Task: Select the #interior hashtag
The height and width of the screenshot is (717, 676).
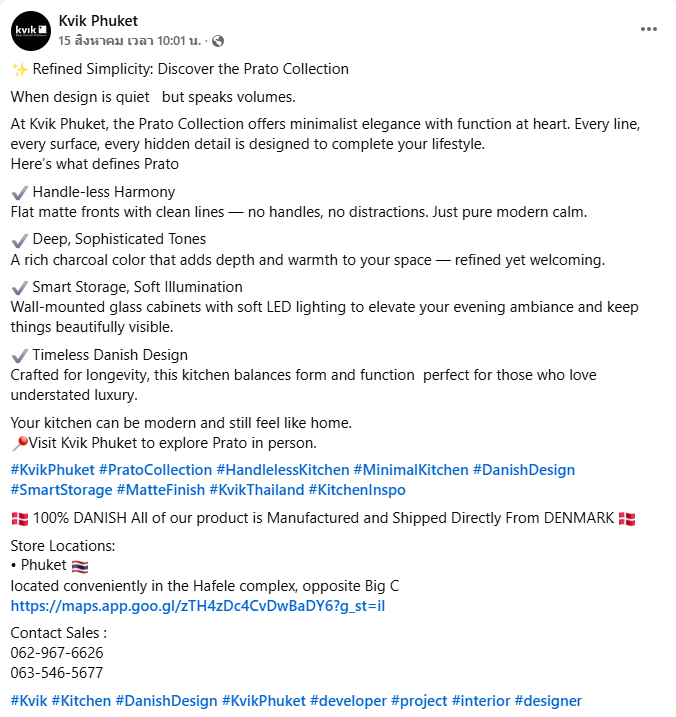Action: click(482, 701)
